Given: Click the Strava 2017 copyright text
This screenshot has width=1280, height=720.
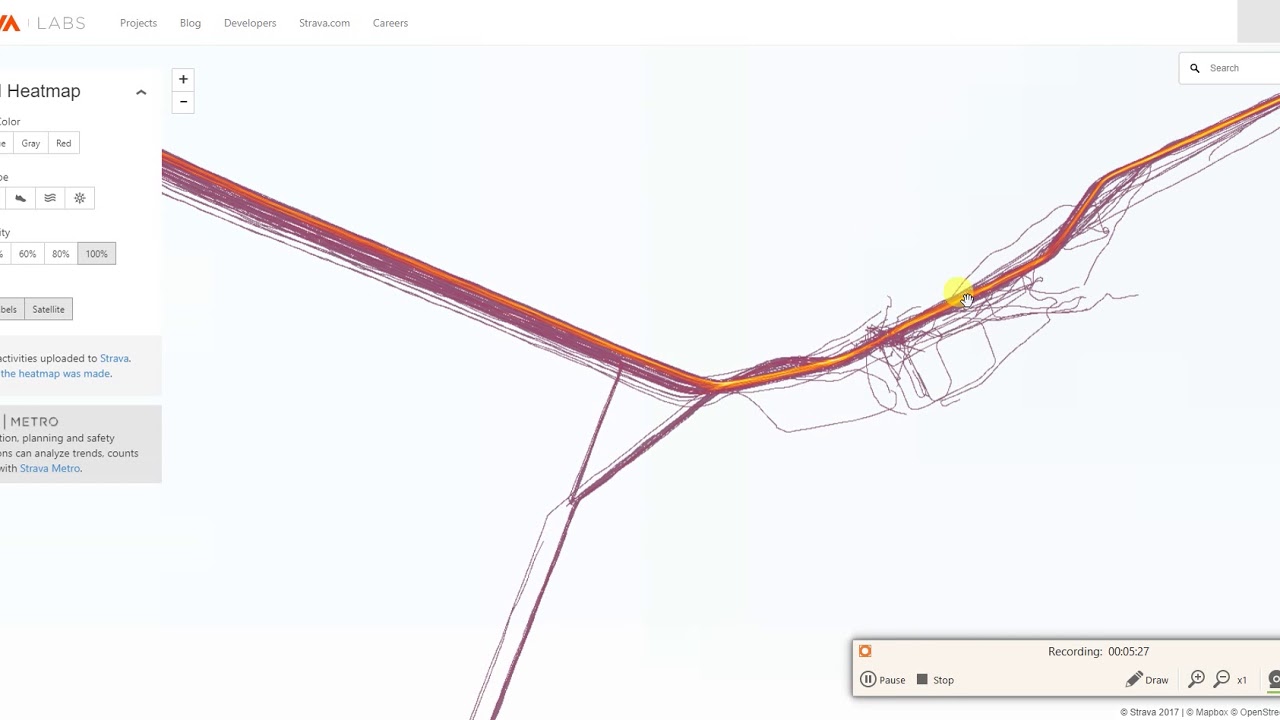Looking at the screenshot, I should pyautogui.click(x=1150, y=713).
